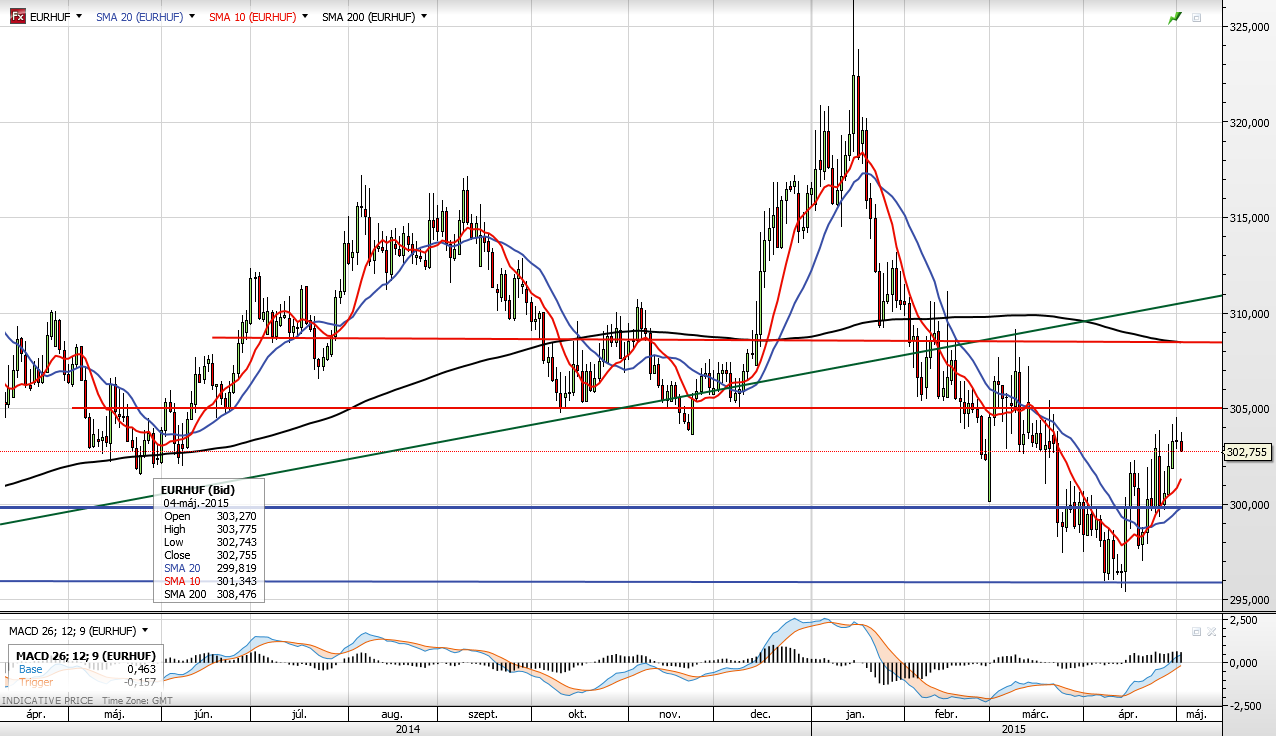Click the febr. month on time axis
1276x736 pixels.
945,715
